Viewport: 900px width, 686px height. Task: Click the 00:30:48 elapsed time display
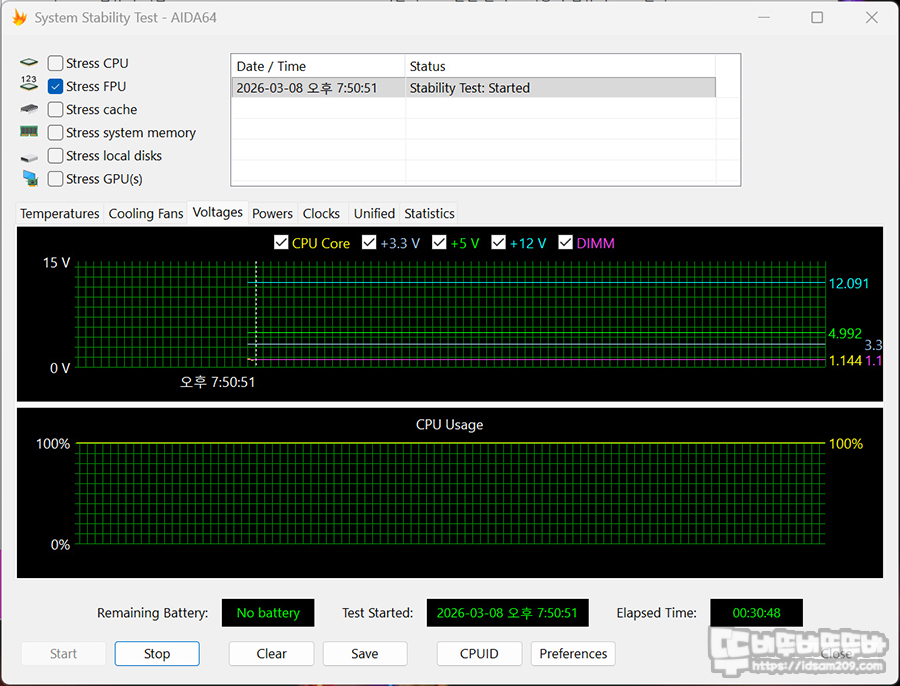coord(757,613)
